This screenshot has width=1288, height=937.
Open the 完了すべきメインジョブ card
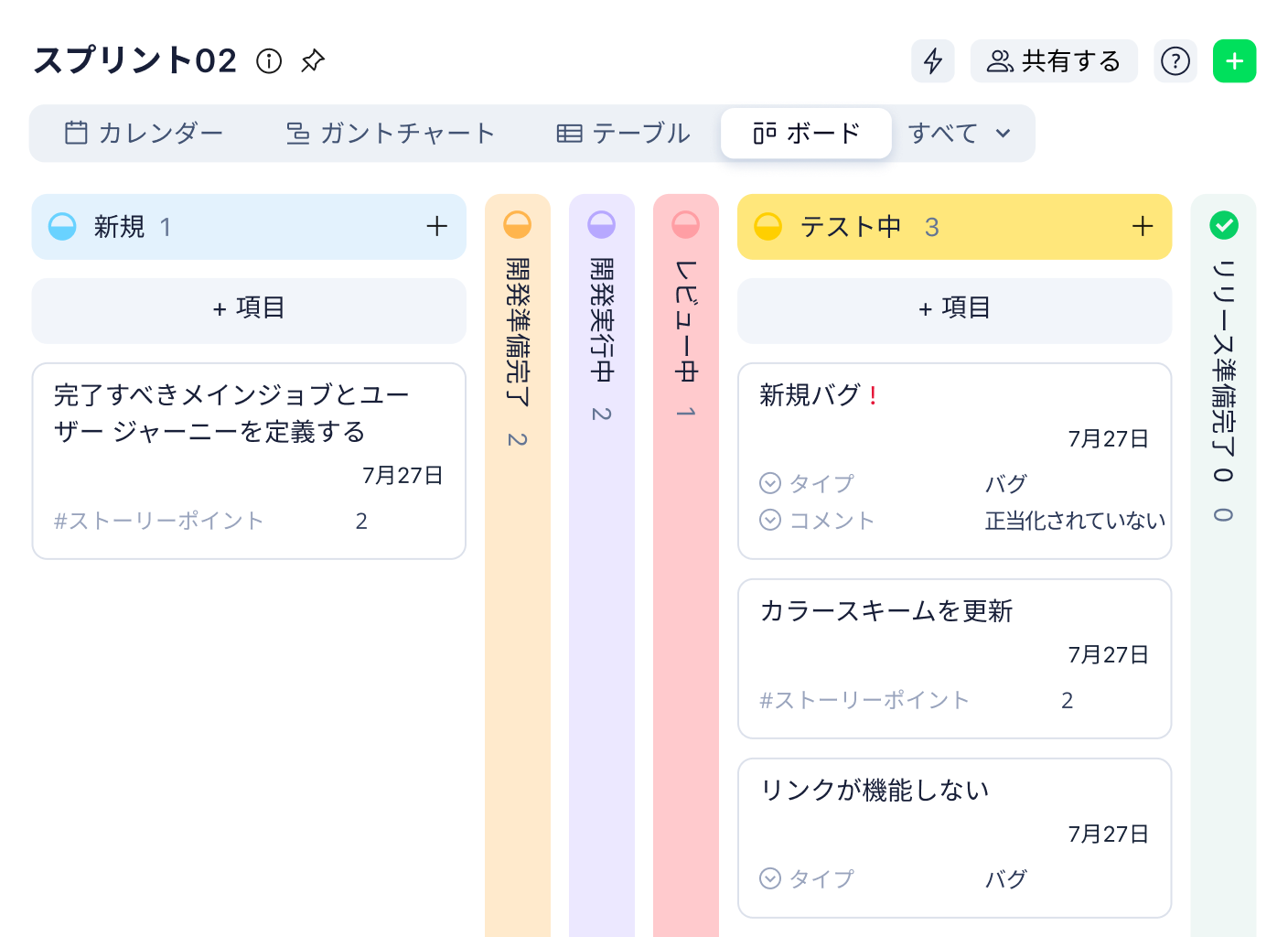click(249, 461)
